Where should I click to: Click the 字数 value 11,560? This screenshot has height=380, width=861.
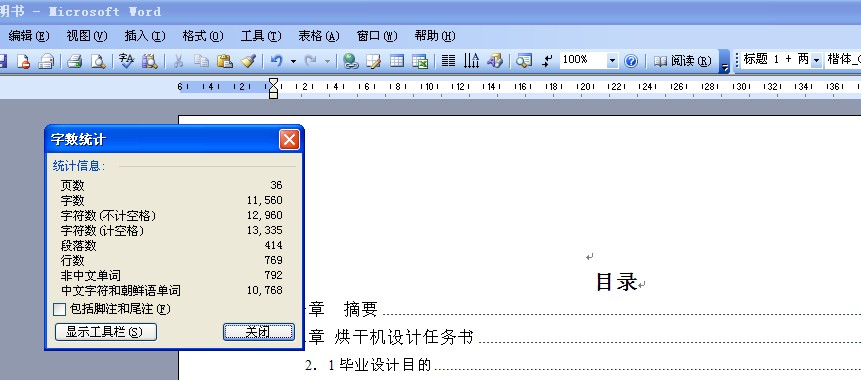point(265,200)
